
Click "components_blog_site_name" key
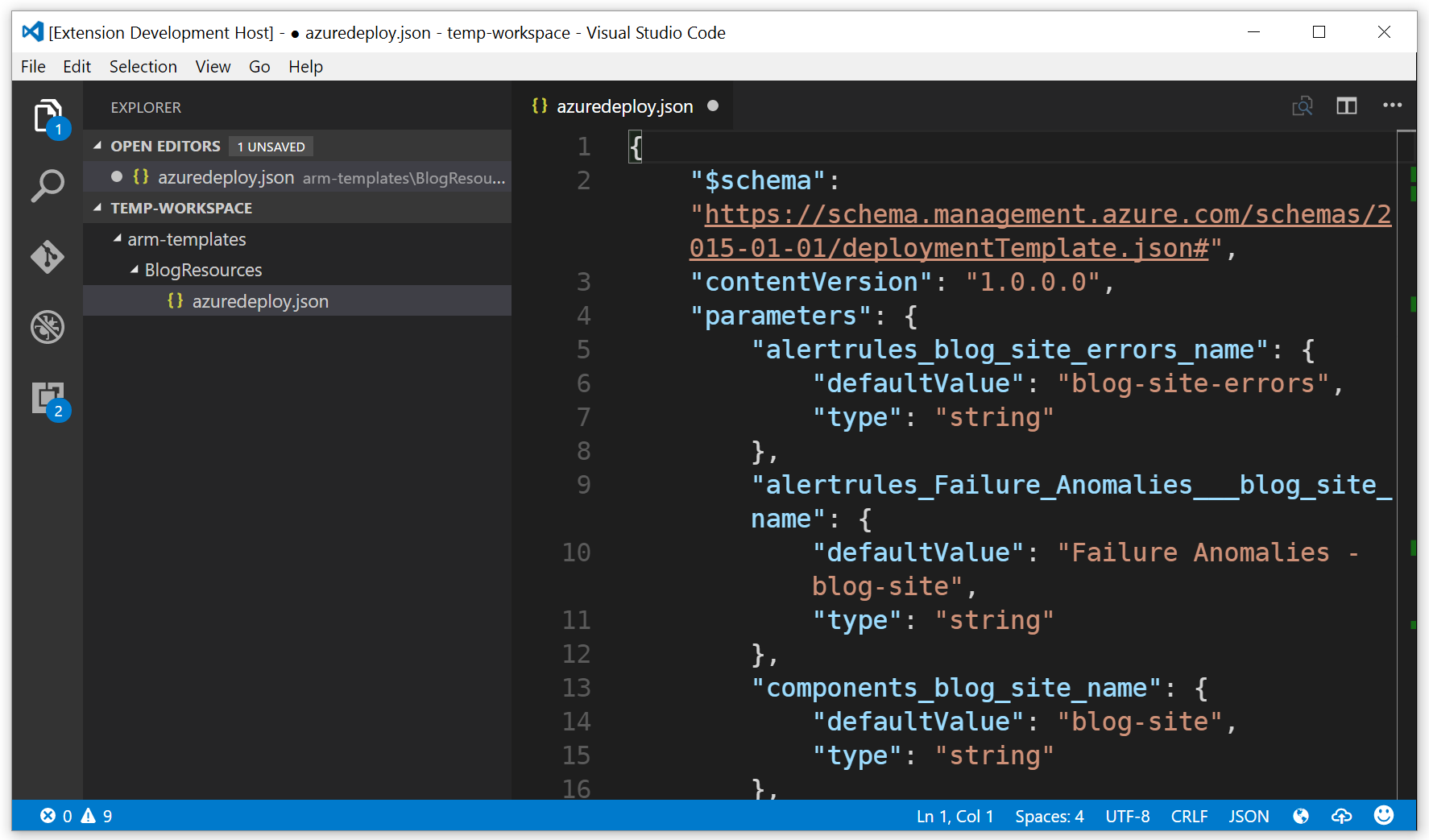956,688
